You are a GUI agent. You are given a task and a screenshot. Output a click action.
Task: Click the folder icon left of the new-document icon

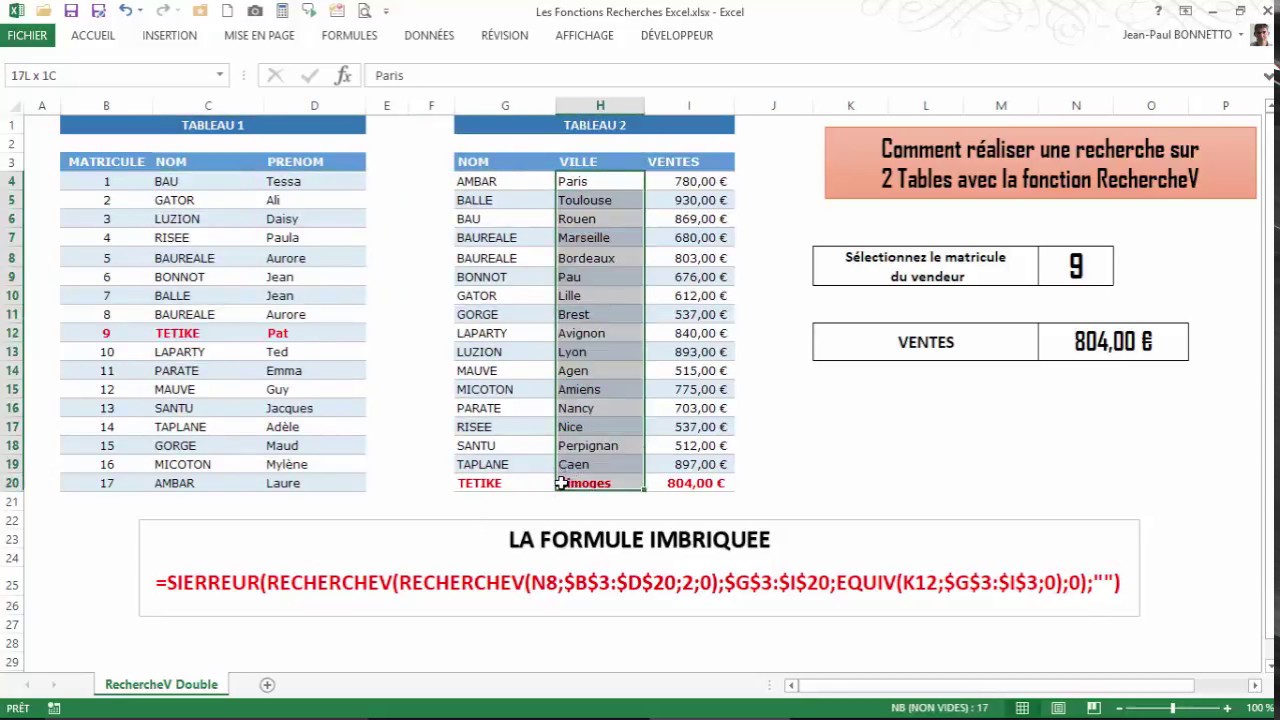(x=200, y=11)
